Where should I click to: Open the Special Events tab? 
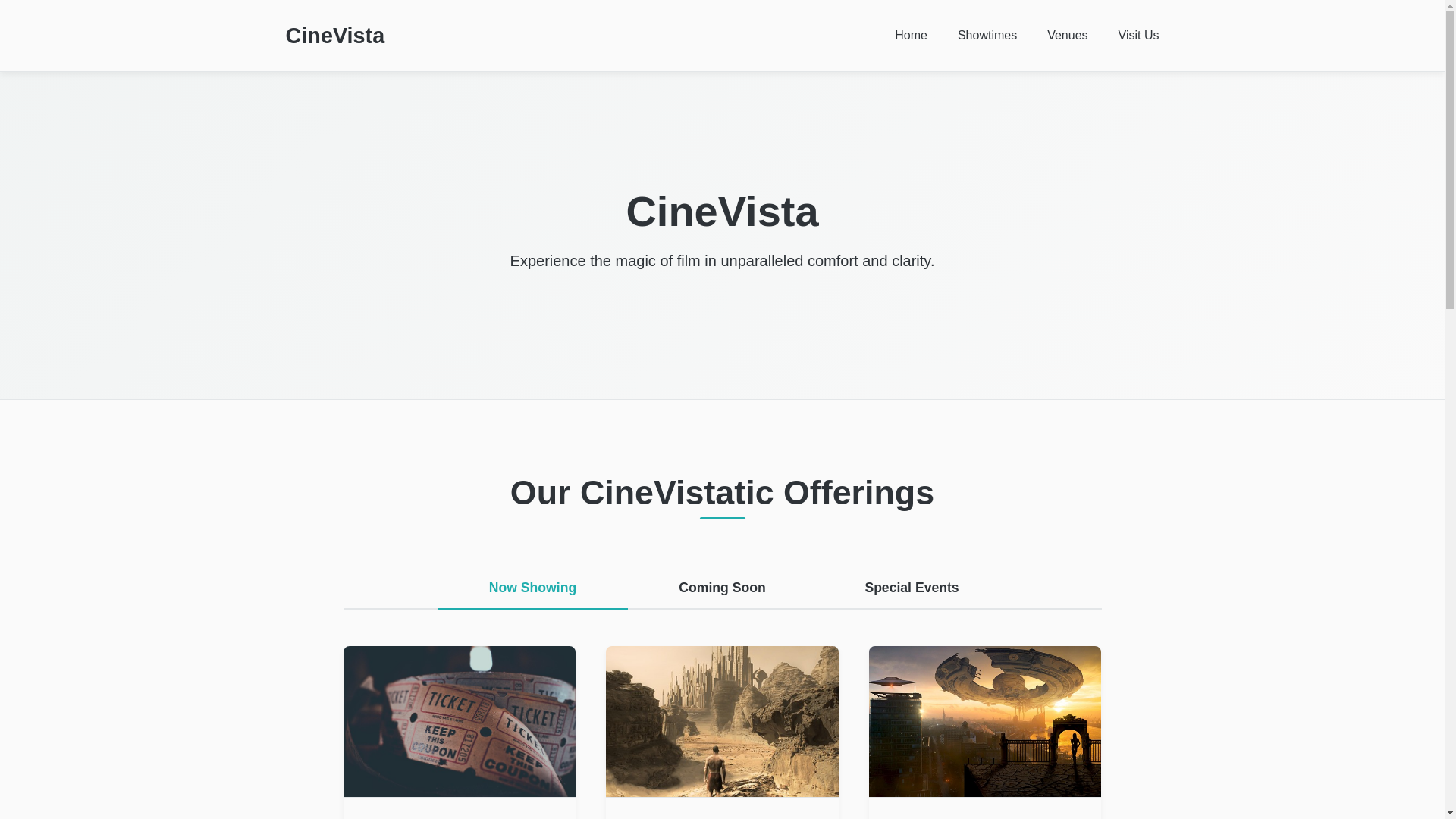pyautogui.click(x=912, y=588)
